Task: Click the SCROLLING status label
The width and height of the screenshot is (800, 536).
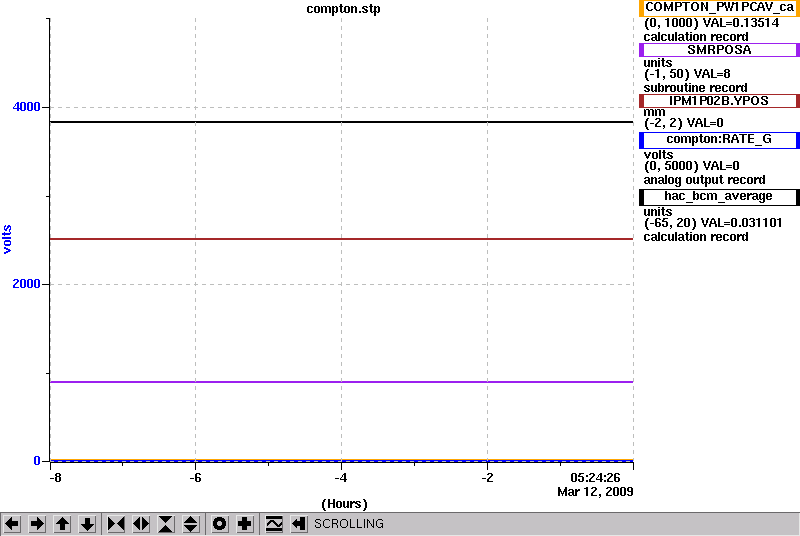Action: click(348, 524)
